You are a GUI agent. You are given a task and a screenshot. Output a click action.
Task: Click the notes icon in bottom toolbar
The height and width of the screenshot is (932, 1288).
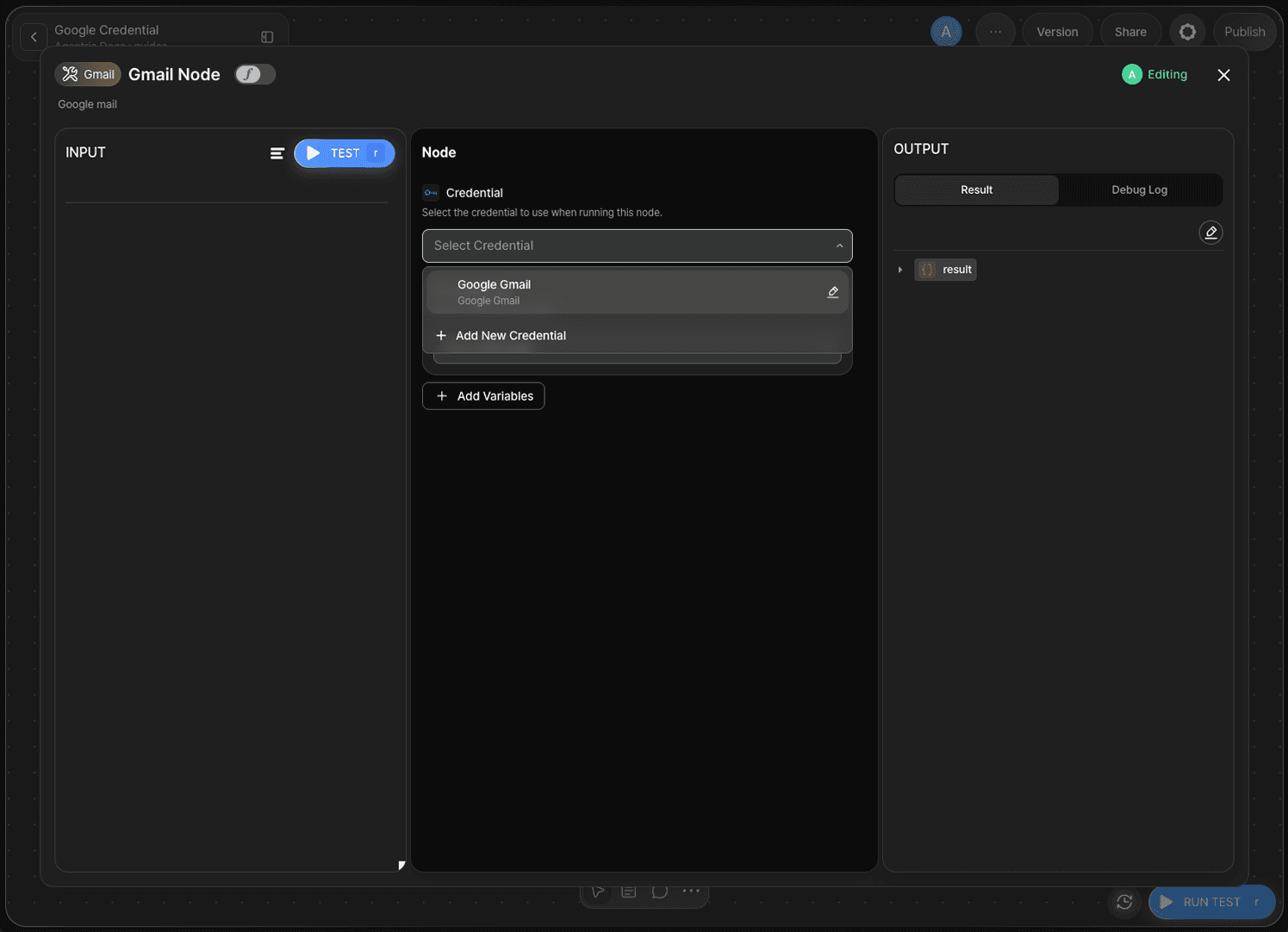(629, 892)
